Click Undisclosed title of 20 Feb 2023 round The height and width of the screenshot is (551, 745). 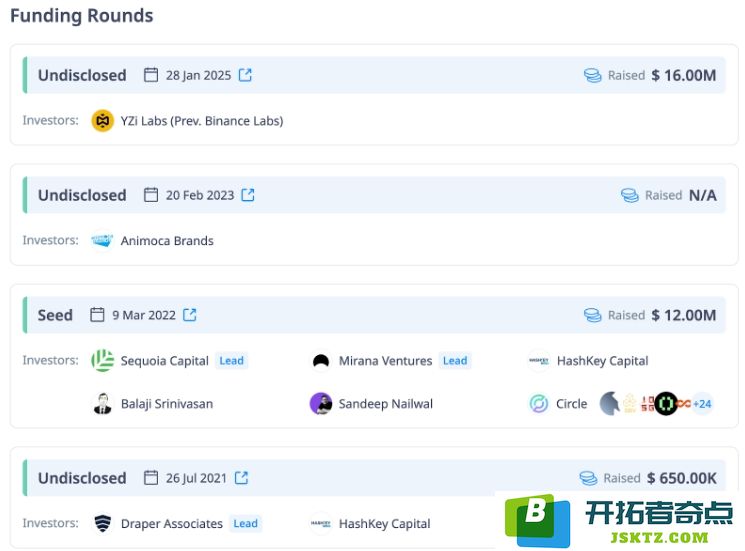coord(82,195)
